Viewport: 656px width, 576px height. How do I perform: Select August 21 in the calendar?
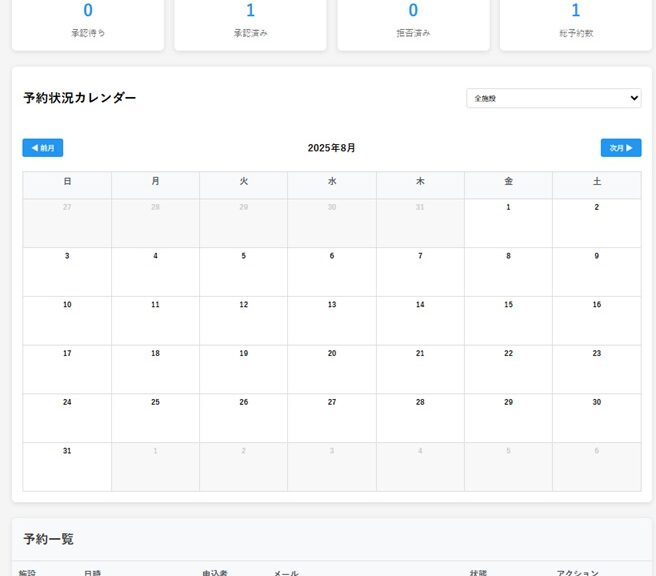[420, 369]
